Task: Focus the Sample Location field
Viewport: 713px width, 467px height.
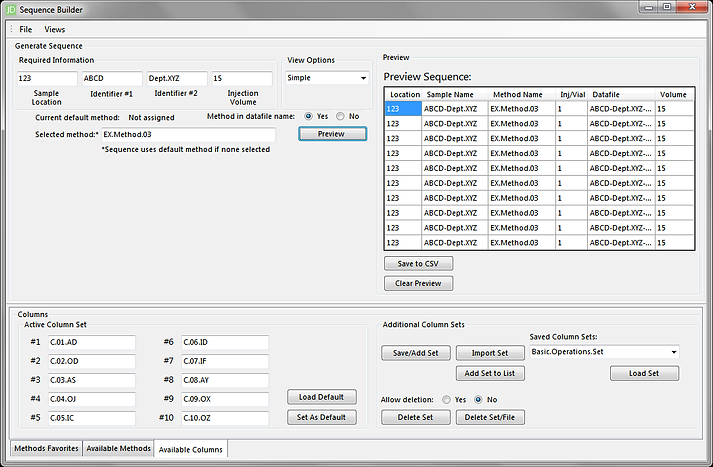Action: 47,78
